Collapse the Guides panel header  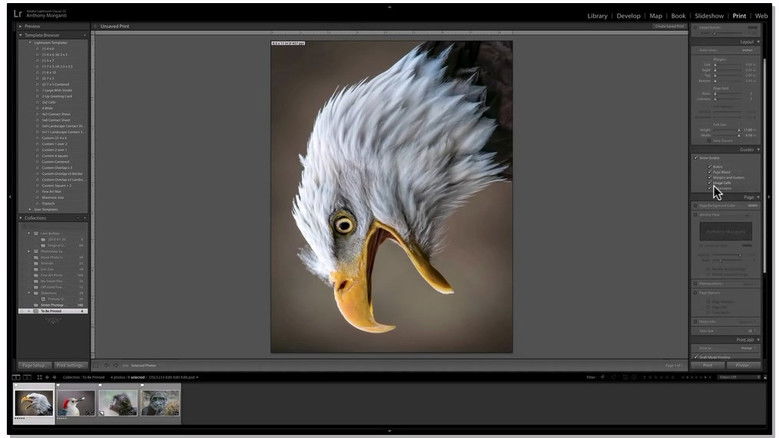click(x=745, y=148)
